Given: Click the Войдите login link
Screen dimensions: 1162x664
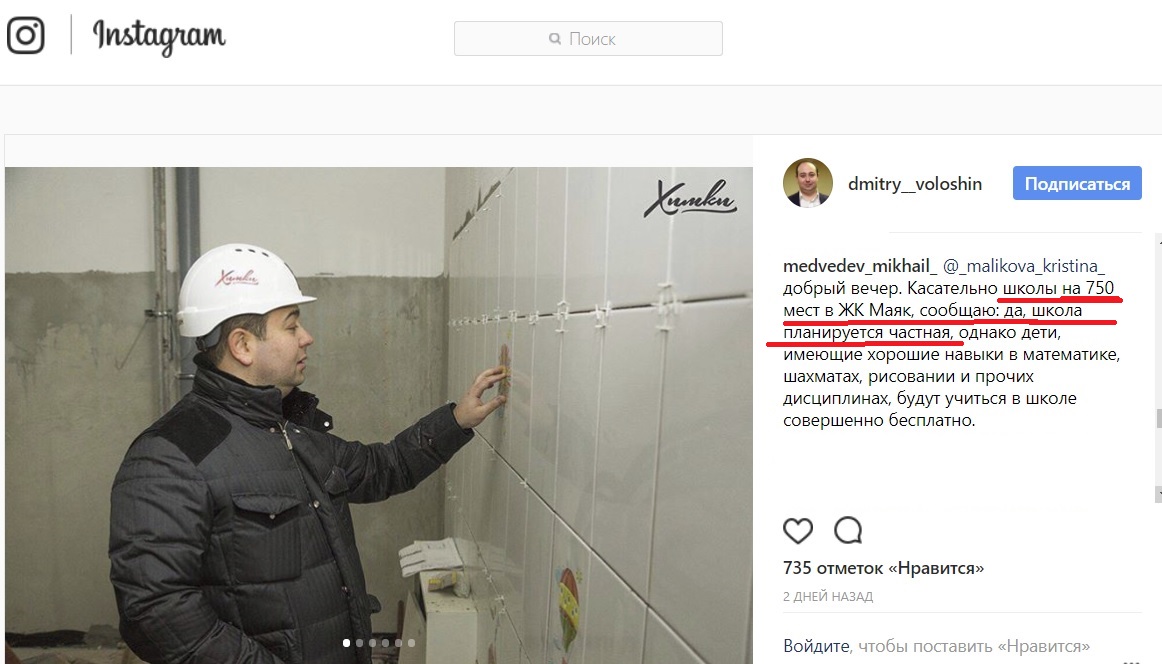Looking at the screenshot, I should 816,646.
